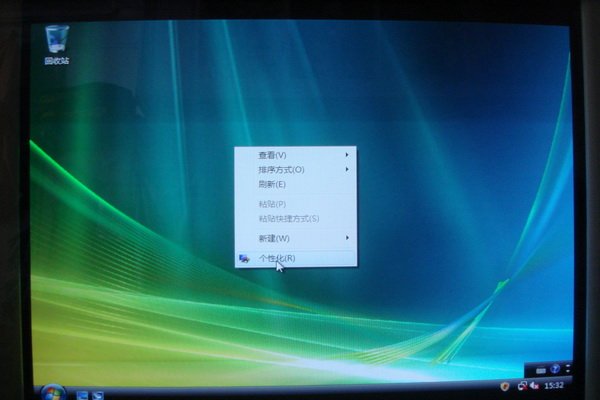Expand the 新建(W) submenu arrow
Image resolution: width=600 pixels, height=400 pixels.
point(347,238)
